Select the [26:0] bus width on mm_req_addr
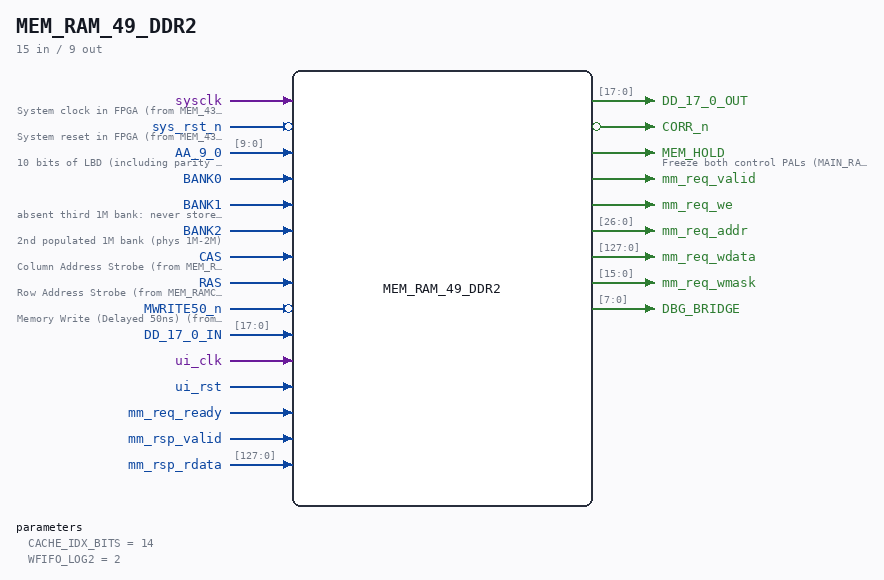This screenshot has width=884, height=580. [616, 221]
